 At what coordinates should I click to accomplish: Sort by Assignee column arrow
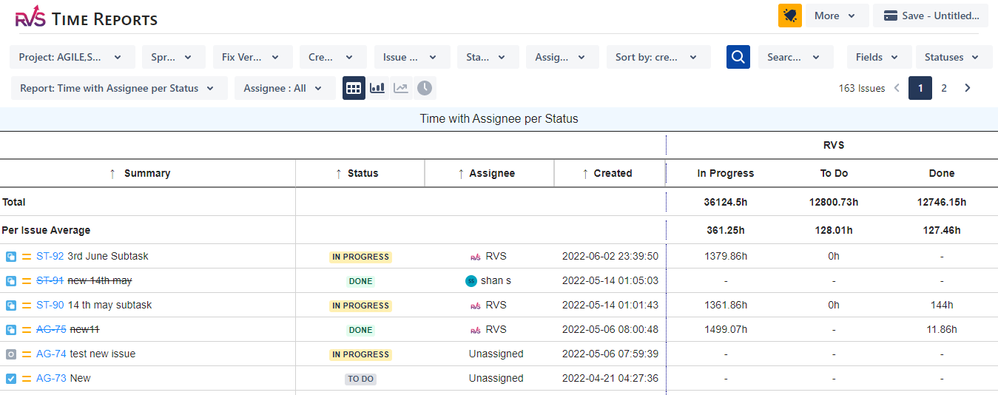(x=461, y=174)
